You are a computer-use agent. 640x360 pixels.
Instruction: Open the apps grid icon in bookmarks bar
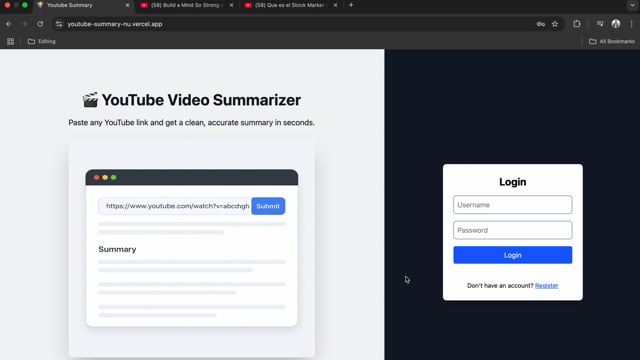[10, 41]
